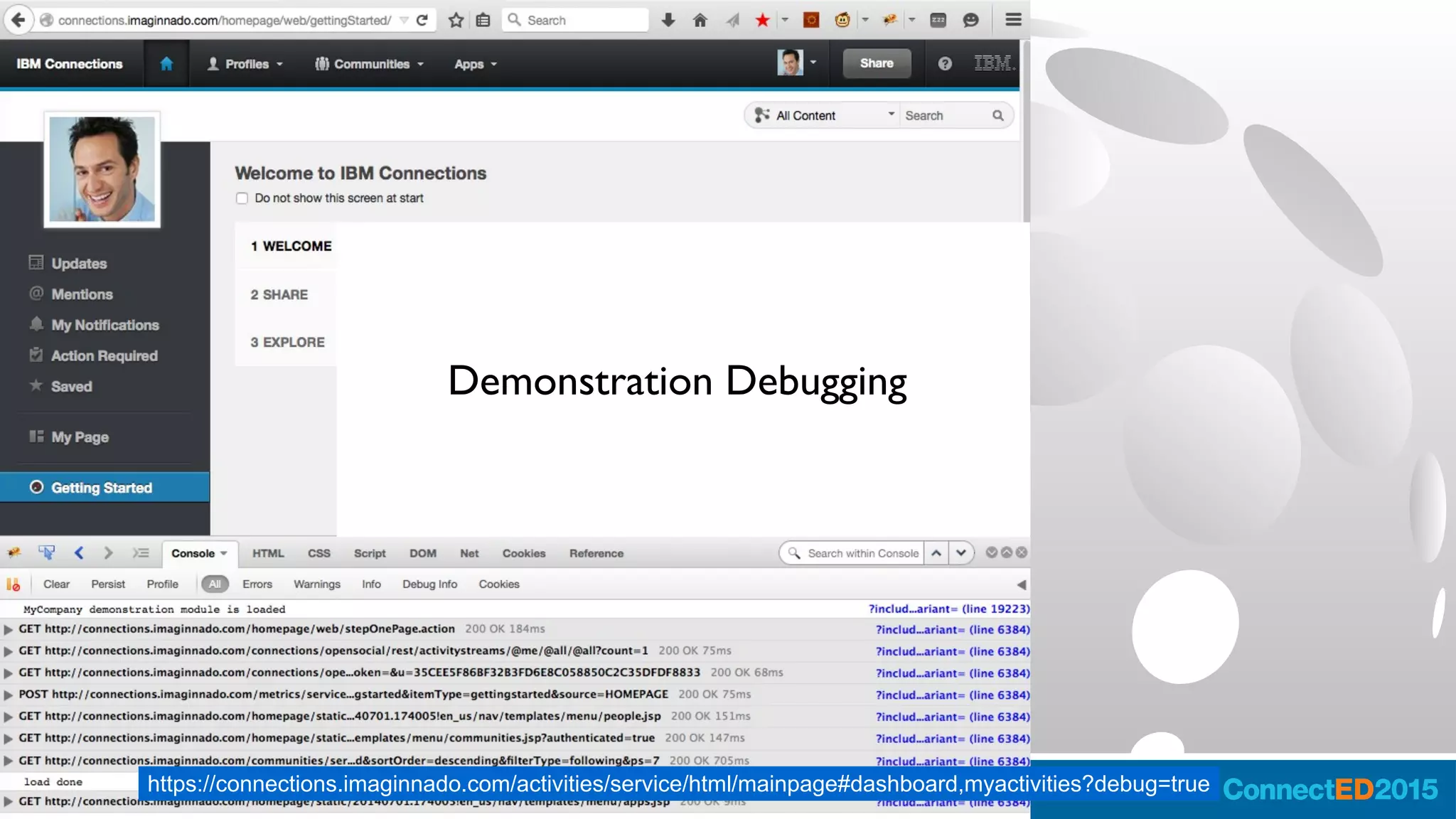The image size is (1456, 819).
Task: Toggle the Info console filter
Action: [x=371, y=584]
